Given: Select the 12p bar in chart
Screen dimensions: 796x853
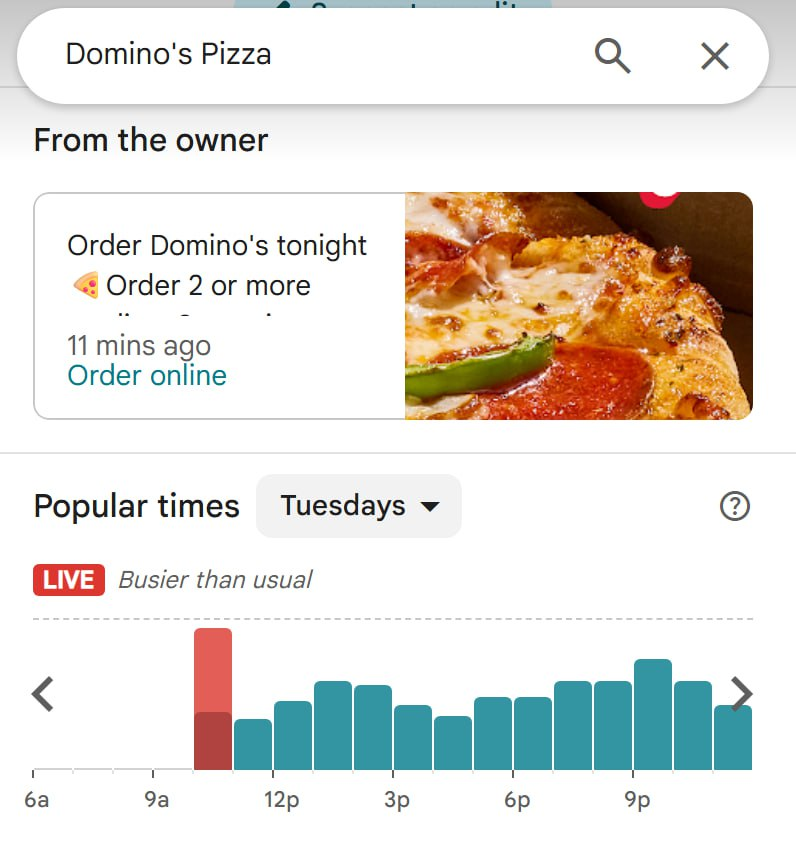Looking at the screenshot, I should coord(293,735).
